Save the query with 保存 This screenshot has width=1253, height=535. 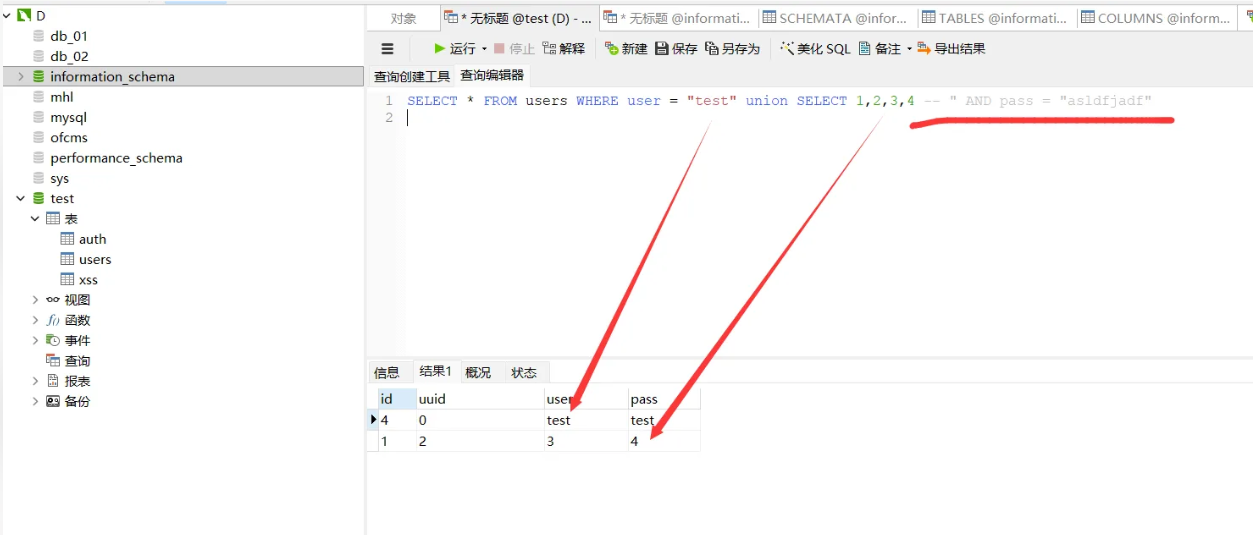pyautogui.click(x=676, y=49)
